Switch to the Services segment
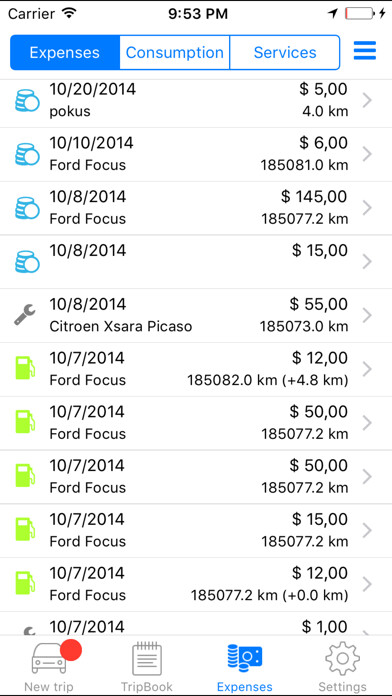This screenshot has width=392, height=696. click(x=285, y=52)
